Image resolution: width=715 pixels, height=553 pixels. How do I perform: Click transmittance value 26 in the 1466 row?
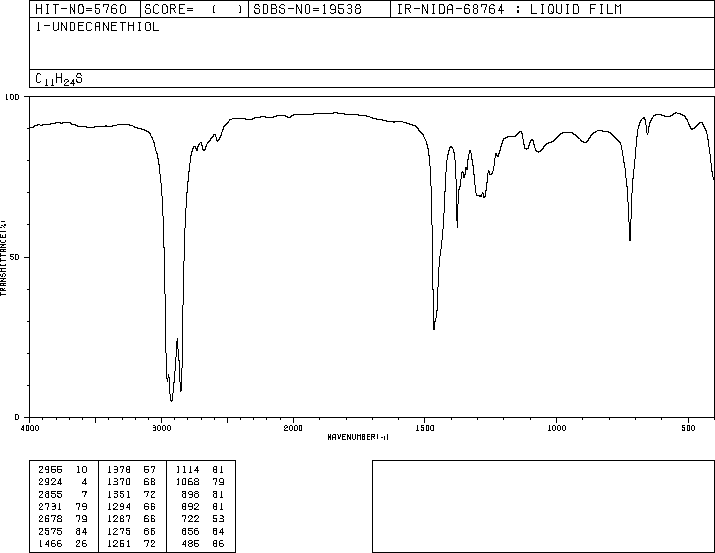(81, 543)
